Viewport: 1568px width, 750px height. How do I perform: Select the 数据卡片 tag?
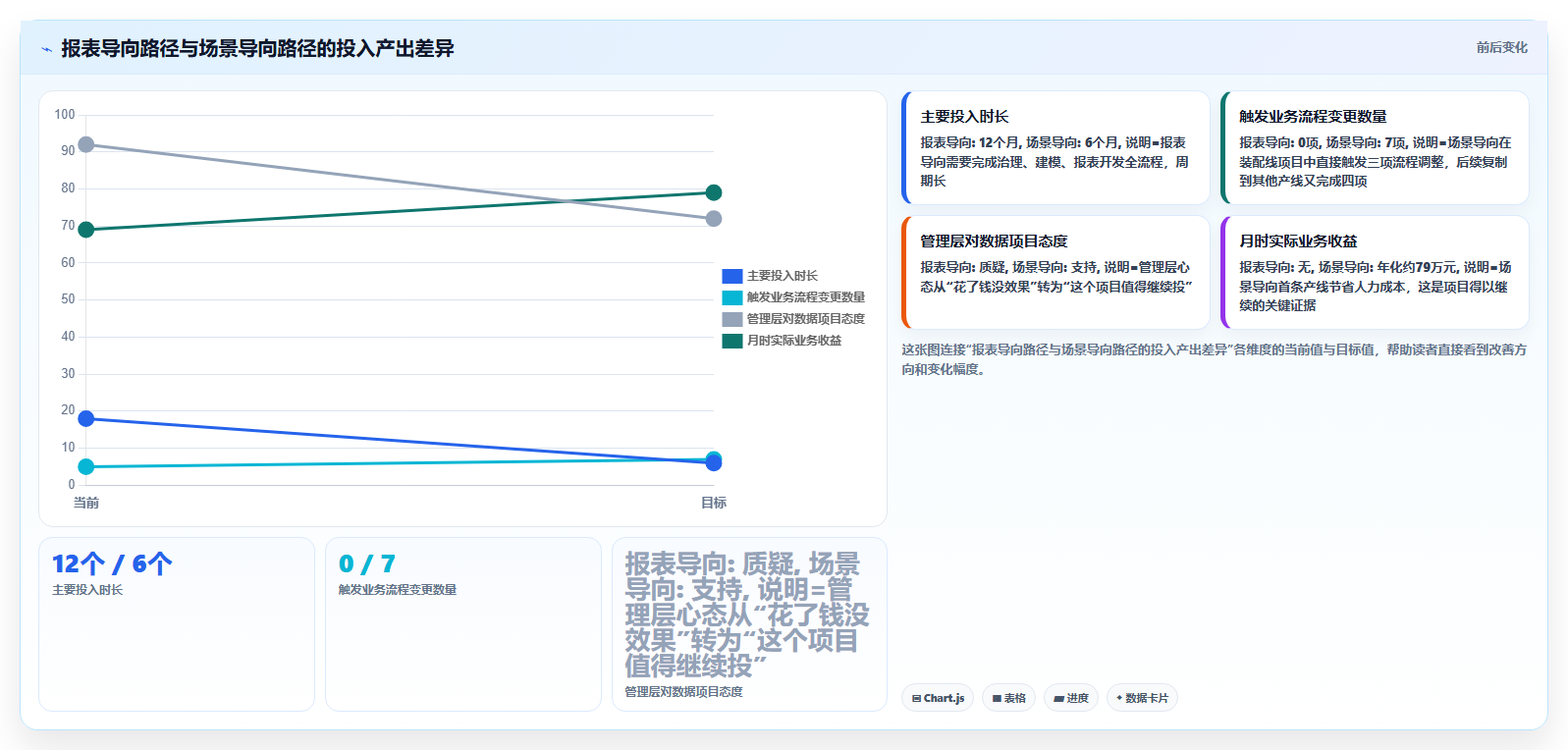pyautogui.click(x=1142, y=698)
